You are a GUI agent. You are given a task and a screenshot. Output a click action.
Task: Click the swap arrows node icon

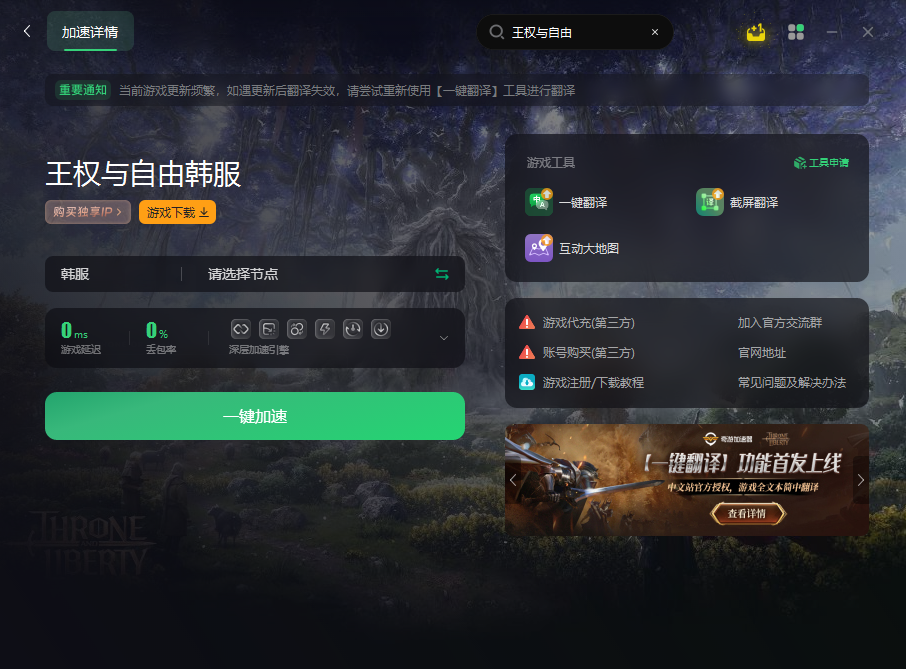[x=442, y=274]
